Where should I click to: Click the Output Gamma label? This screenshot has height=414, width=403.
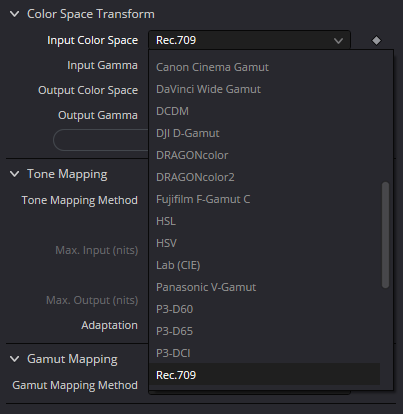pyautogui.click(x=98, y=115)
